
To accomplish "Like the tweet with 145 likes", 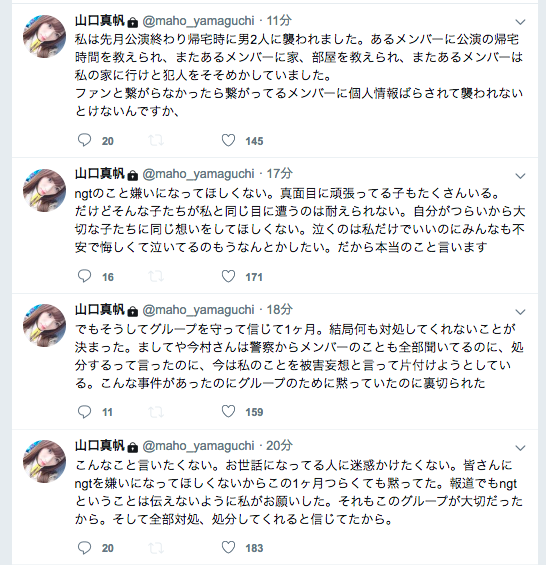I will click(228, 140).
